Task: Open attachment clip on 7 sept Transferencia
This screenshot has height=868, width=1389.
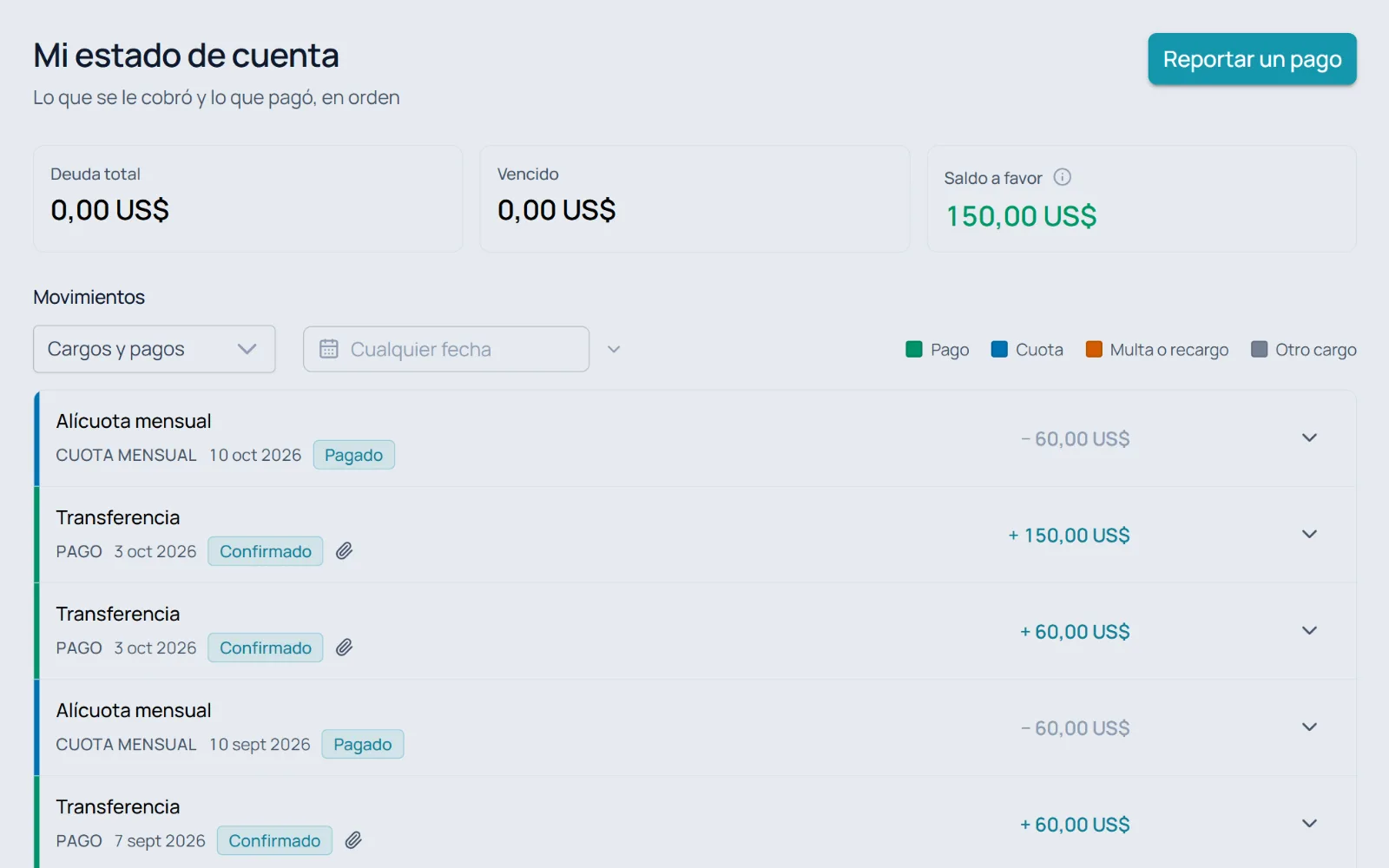Action: pyautogui.click(x=353, y=840)
